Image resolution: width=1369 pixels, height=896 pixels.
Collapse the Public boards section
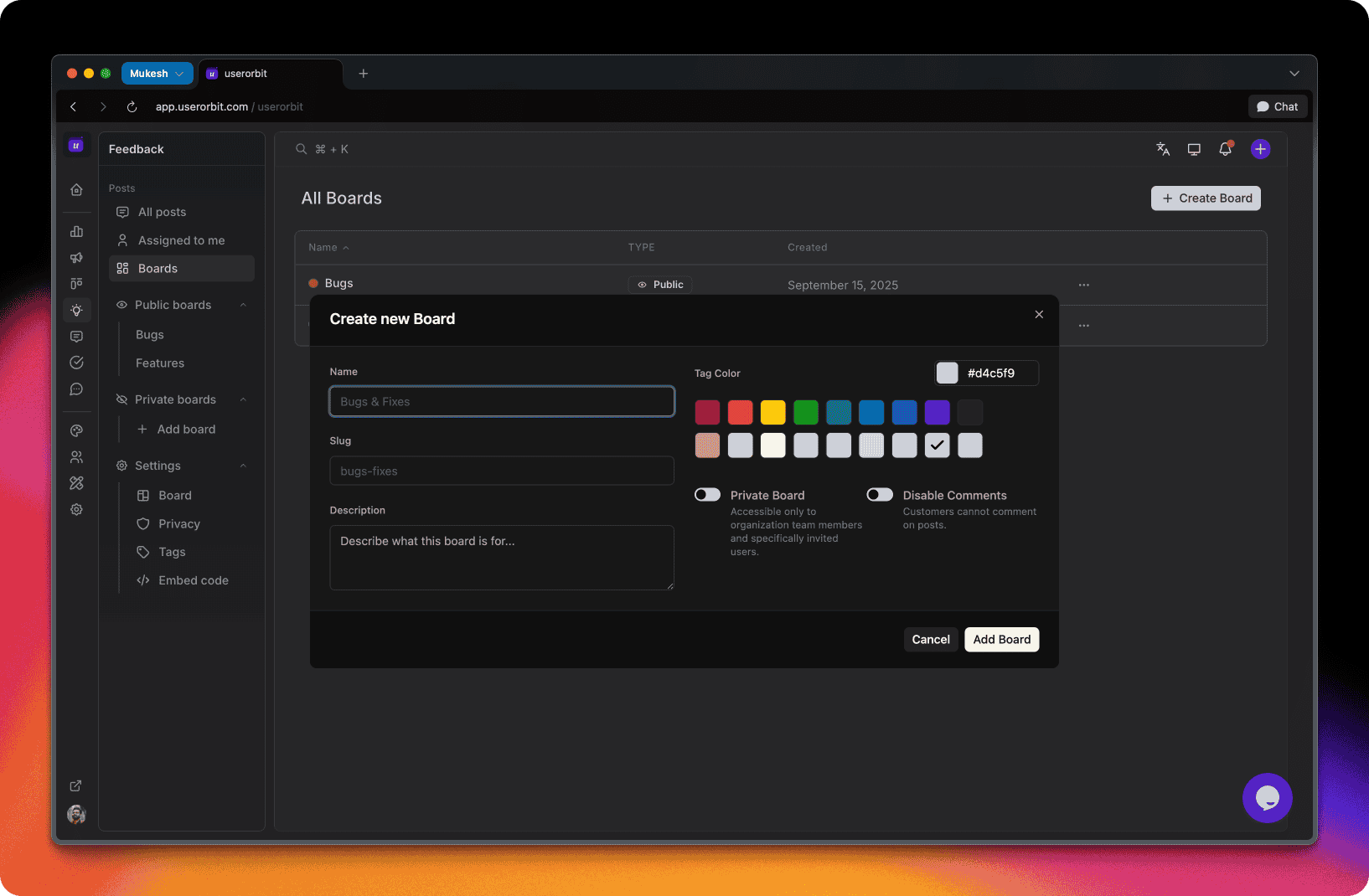coord(243,305)
